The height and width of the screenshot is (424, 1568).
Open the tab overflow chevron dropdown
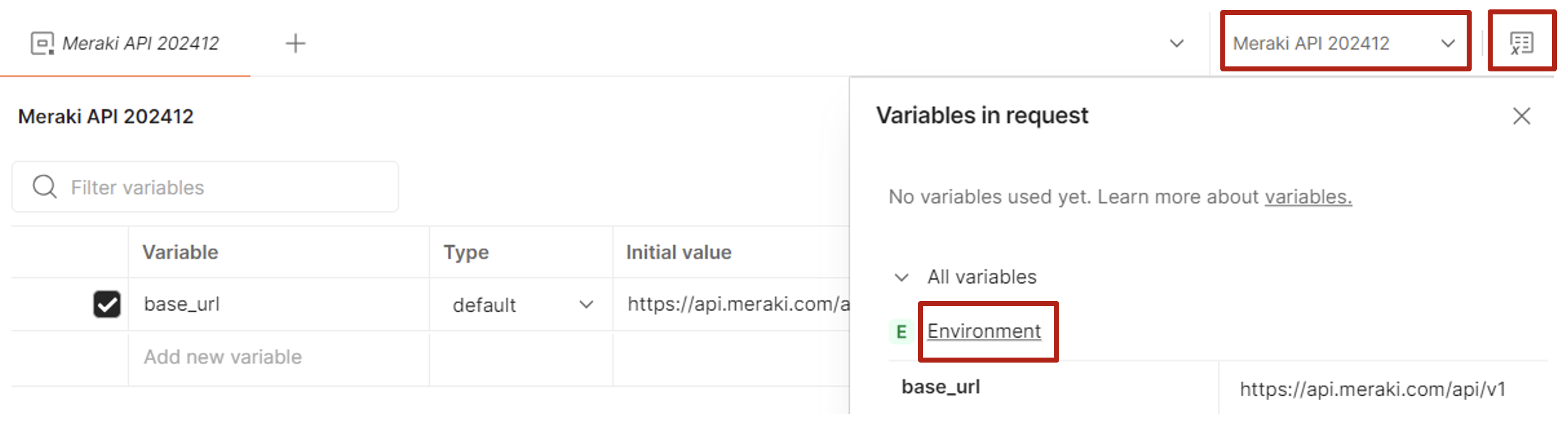click(1177, 44)
